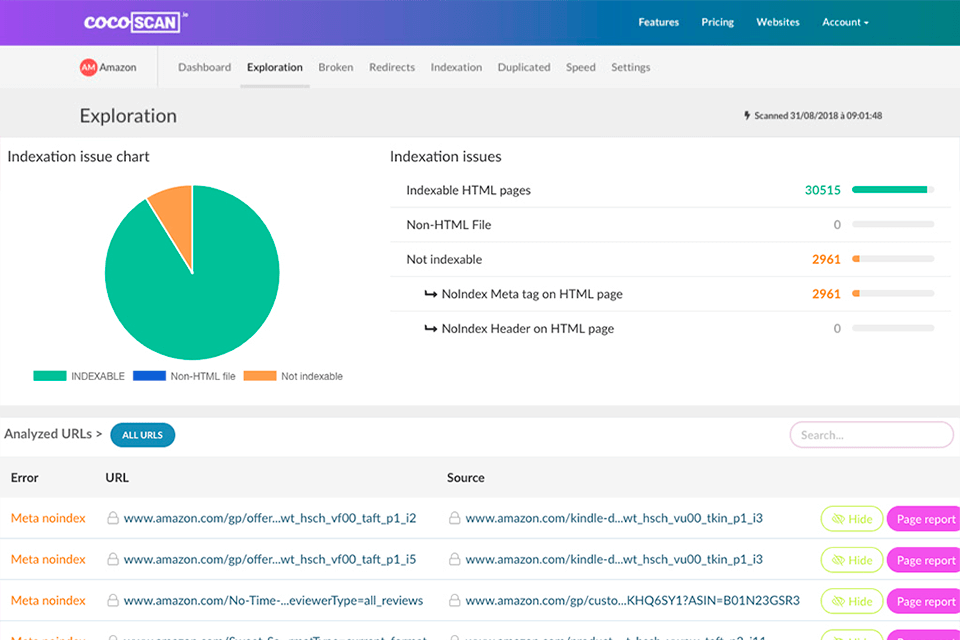Switch to the Duplicated tab
960x640 pixels.
pos(524,67)
